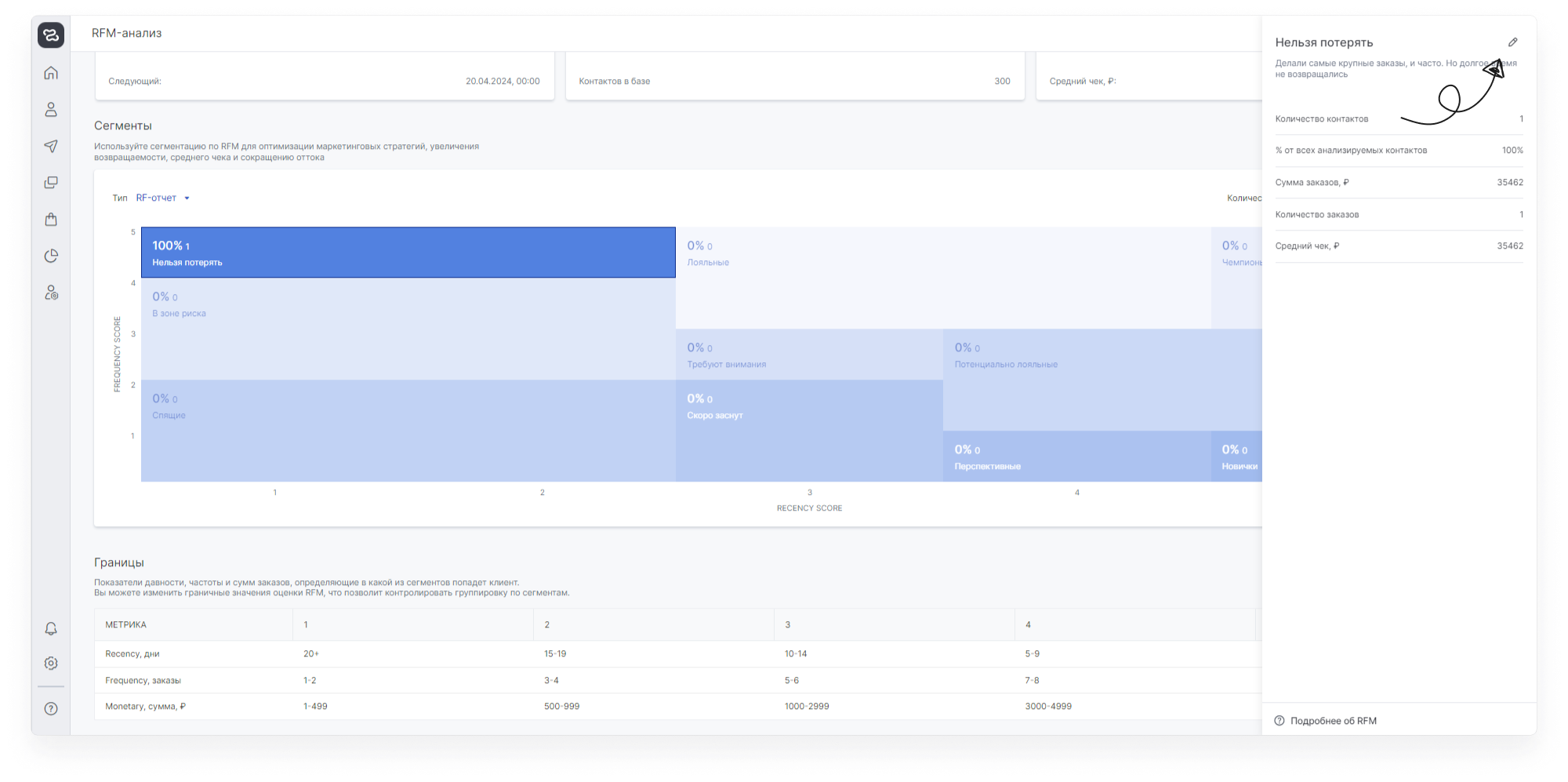1568x782 pixels.
Task: Click the МЕТРИКА column header
Action: pos(126,624)
